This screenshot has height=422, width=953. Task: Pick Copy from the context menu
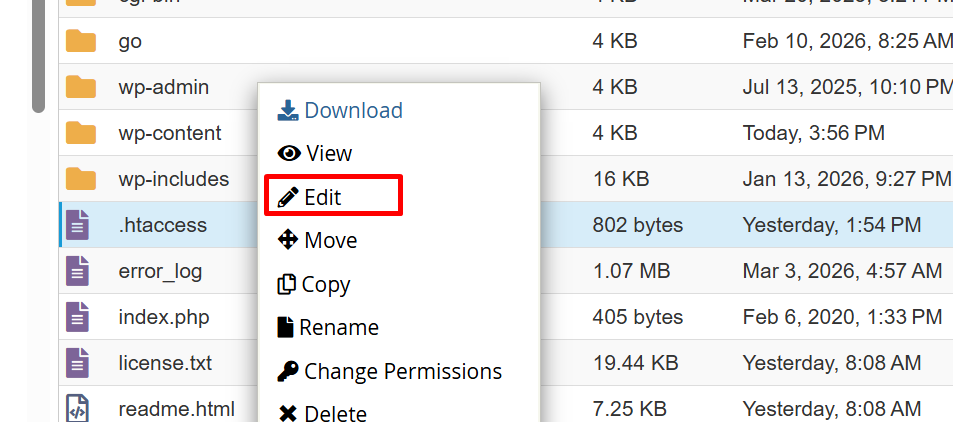tap(313, 284)
